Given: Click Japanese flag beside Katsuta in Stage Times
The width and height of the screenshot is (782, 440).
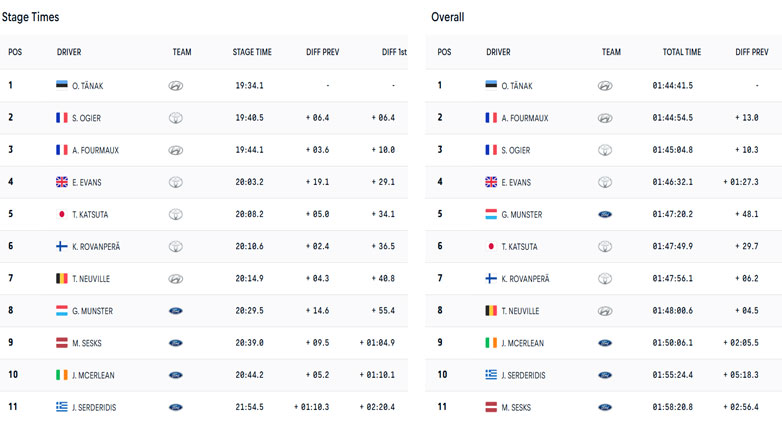Looking at the screenshot, I should pos(63,214).
